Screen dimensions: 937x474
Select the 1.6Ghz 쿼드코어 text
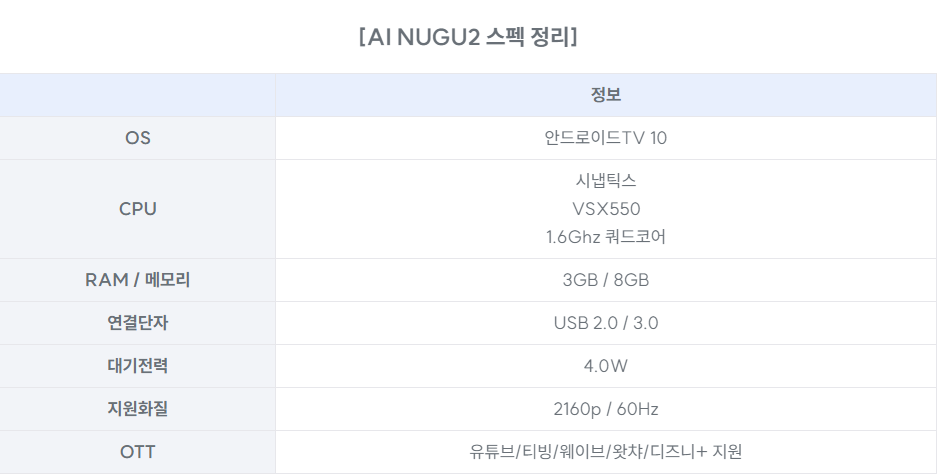(x=606, y=237)
